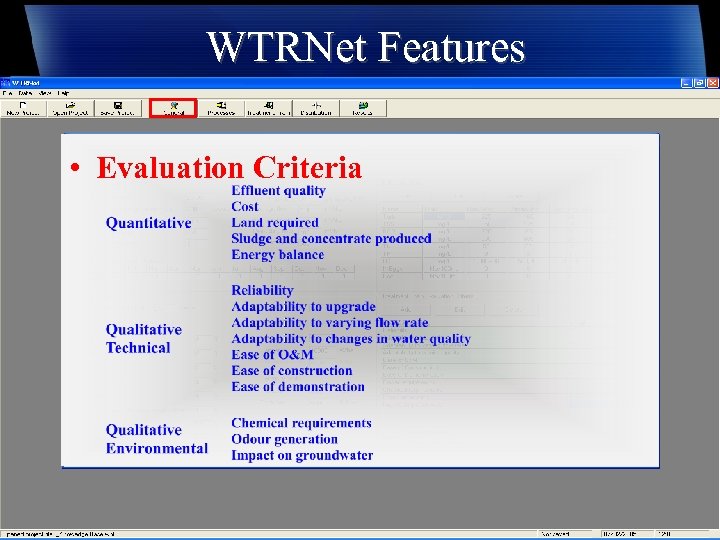Open the Help menu
This screenshot has width=720, height=540.
tap(63, 93)
